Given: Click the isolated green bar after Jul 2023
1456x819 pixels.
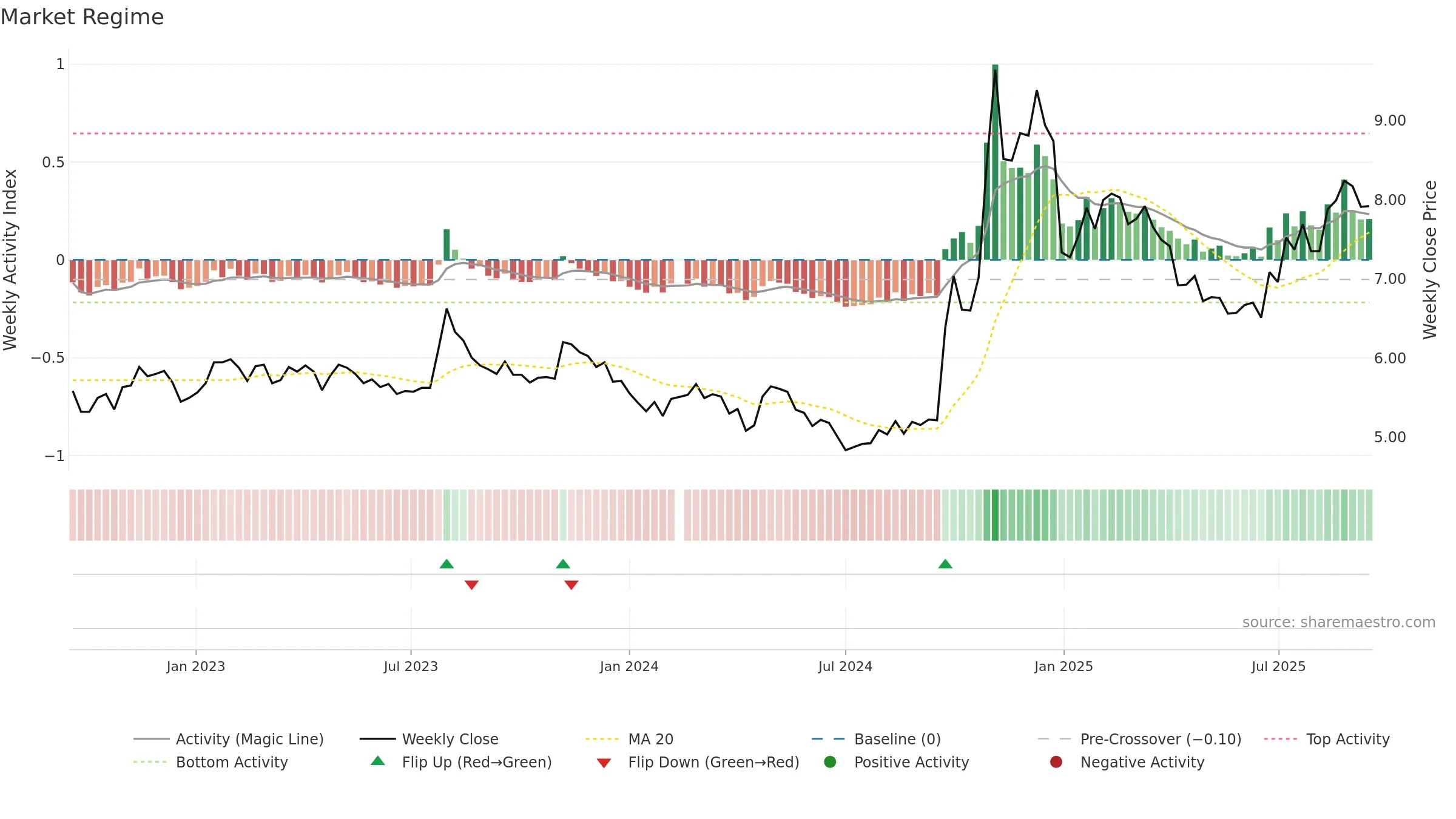Looking at the screenshot, I should click(x=447, y=244).
